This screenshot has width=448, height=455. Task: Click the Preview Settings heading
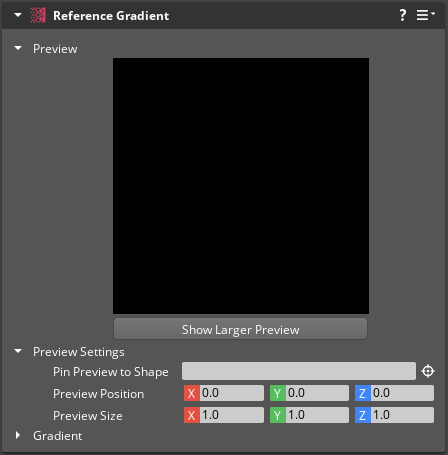[x=79, y=352]
